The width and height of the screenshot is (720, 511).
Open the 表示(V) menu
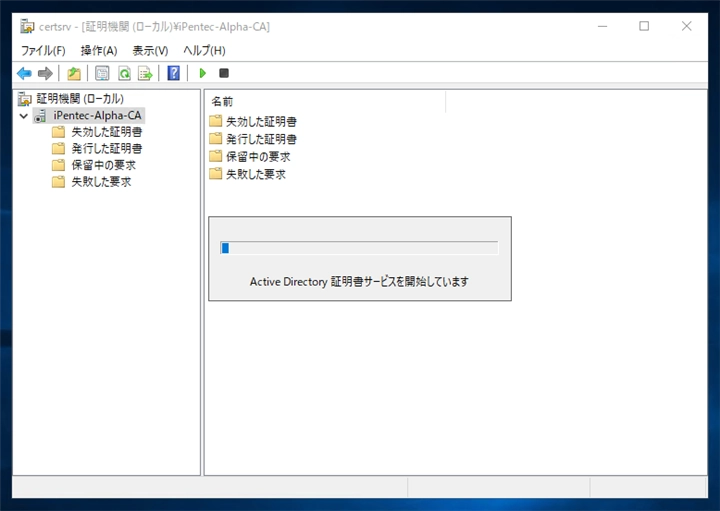coord(150,51)
